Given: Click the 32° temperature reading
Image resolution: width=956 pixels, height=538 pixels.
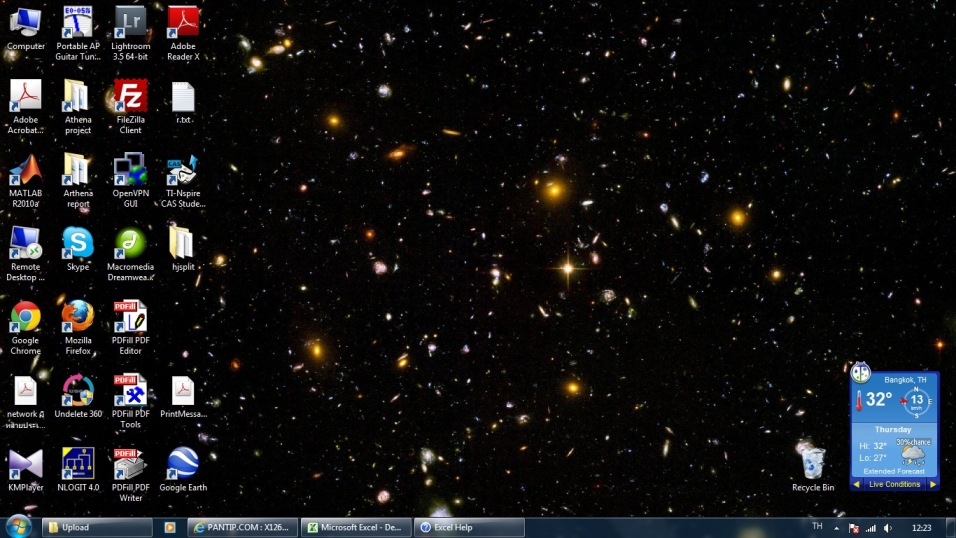Looking at the screenshot, I should tap(879, 400).
